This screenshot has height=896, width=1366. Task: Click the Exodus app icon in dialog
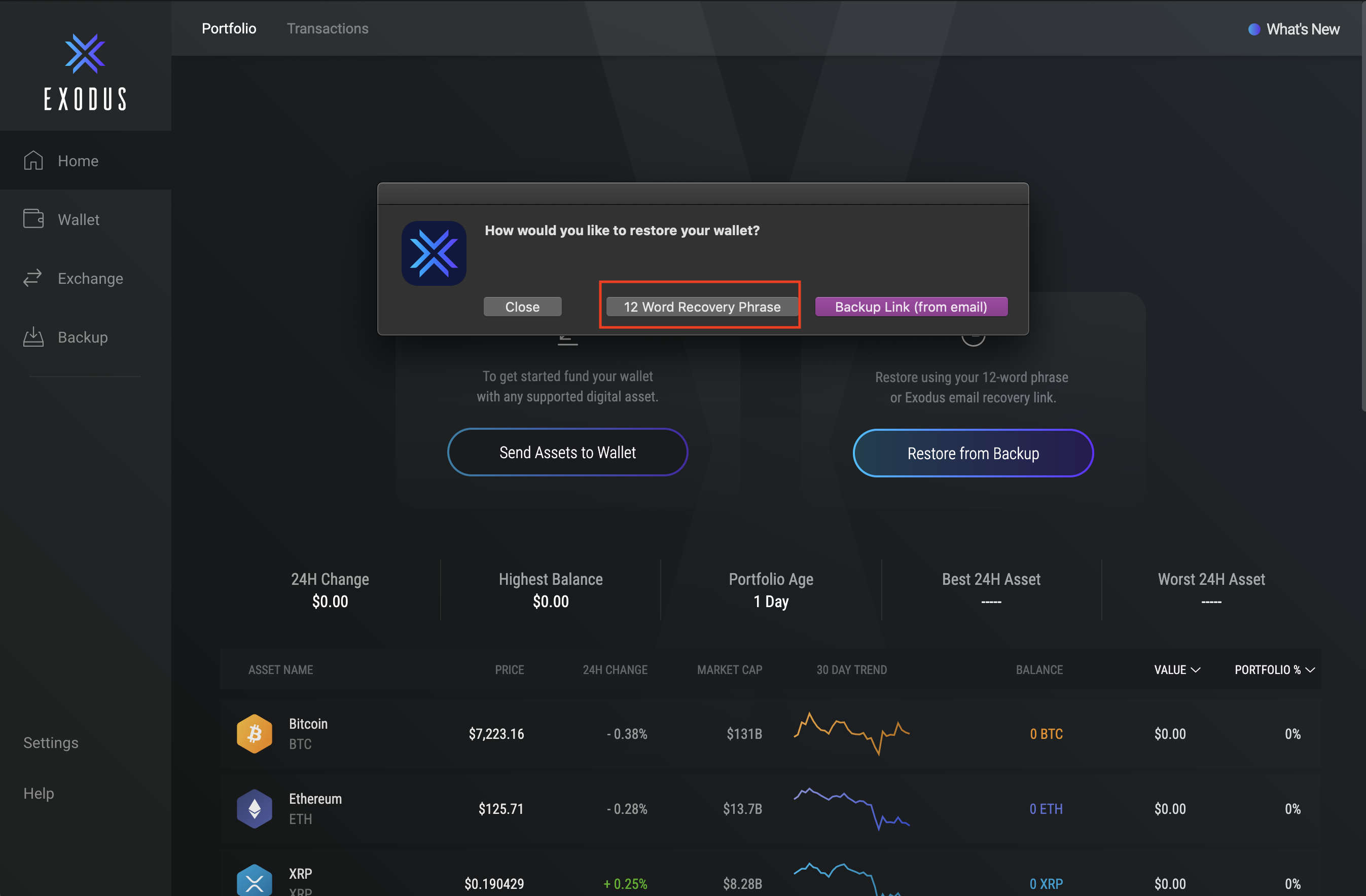(434, 253)
